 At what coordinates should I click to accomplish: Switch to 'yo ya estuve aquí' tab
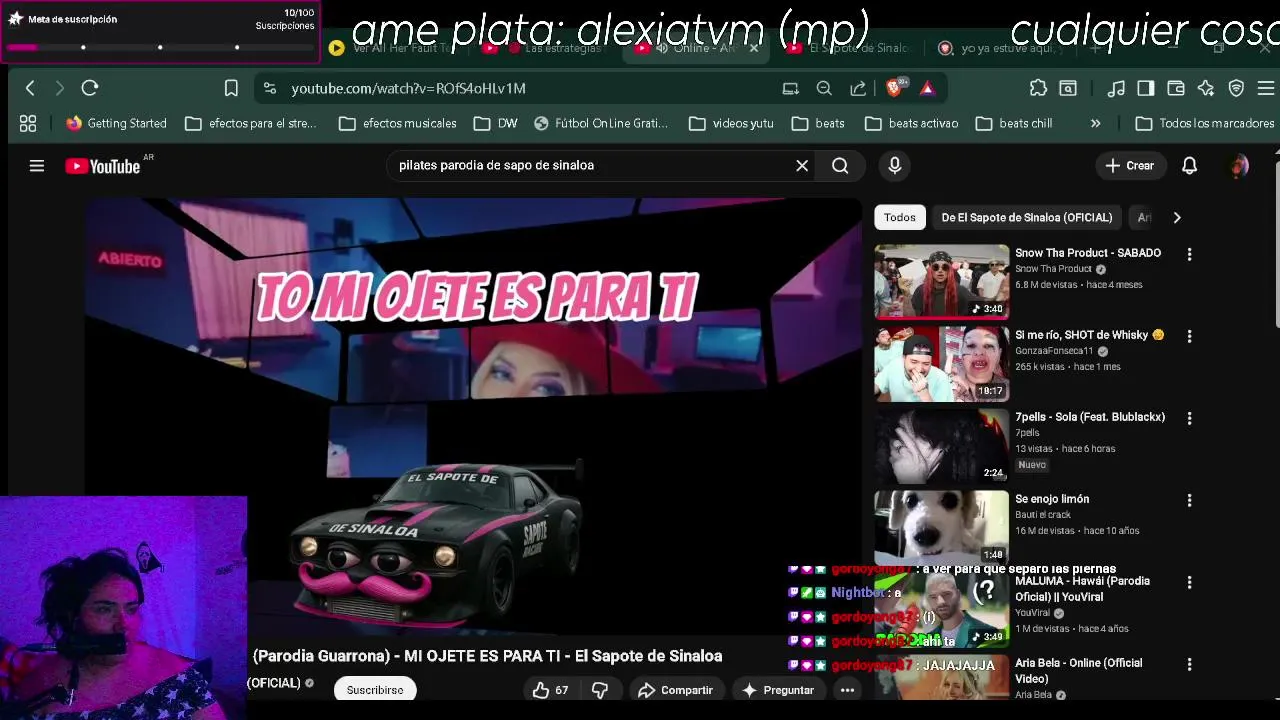pyautogui.click(x=1000, y=47)
